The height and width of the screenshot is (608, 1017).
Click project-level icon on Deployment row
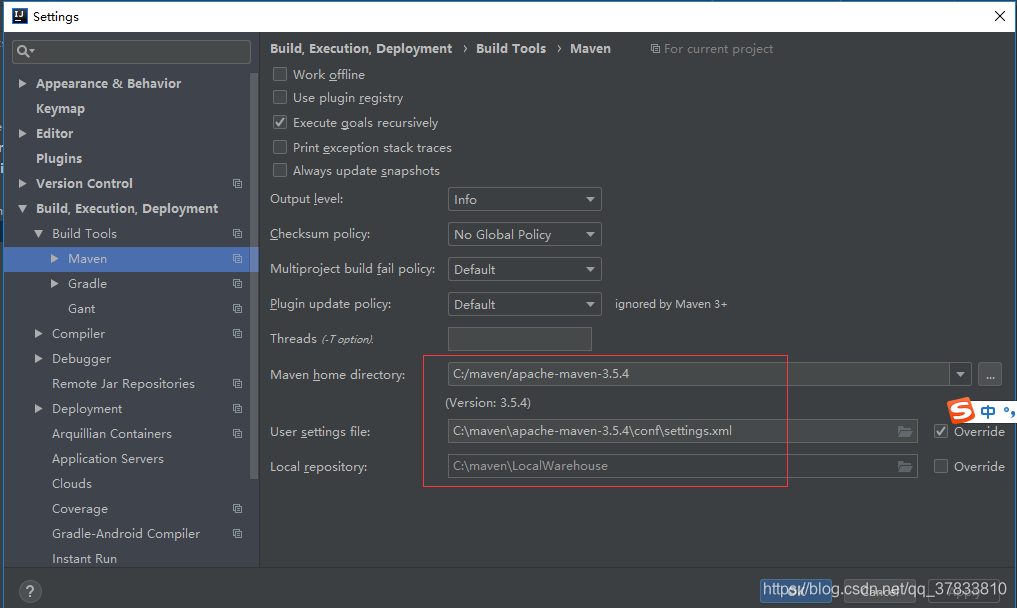(x=237, y=409)
